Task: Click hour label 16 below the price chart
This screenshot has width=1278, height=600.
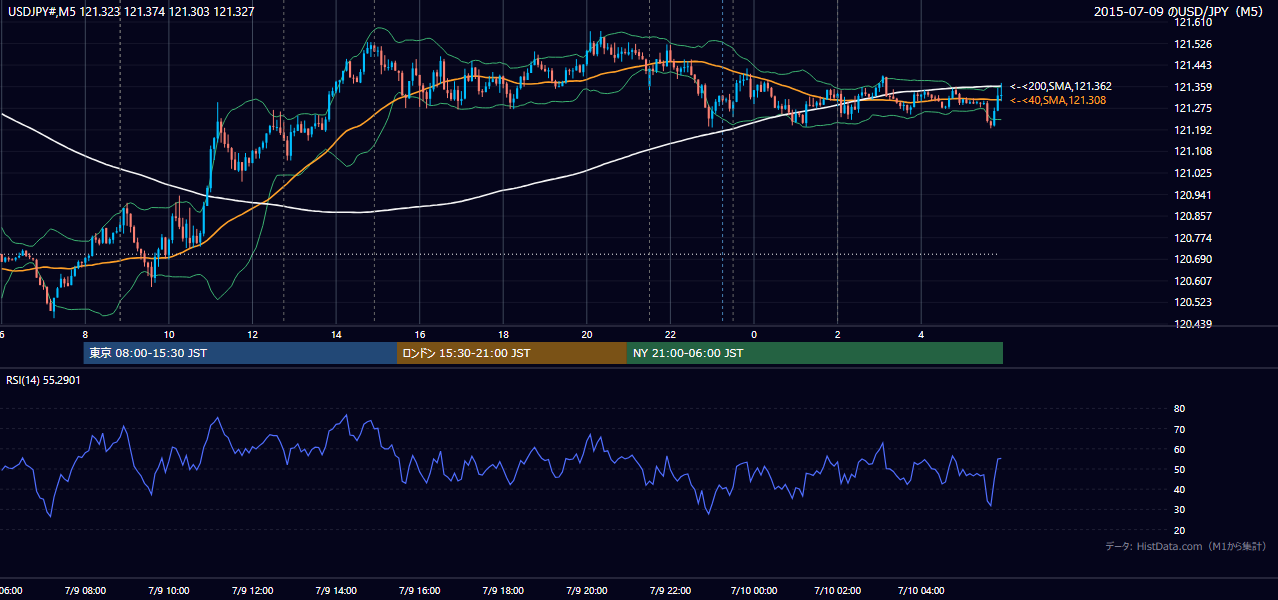Action: click(x=420, y=334)
